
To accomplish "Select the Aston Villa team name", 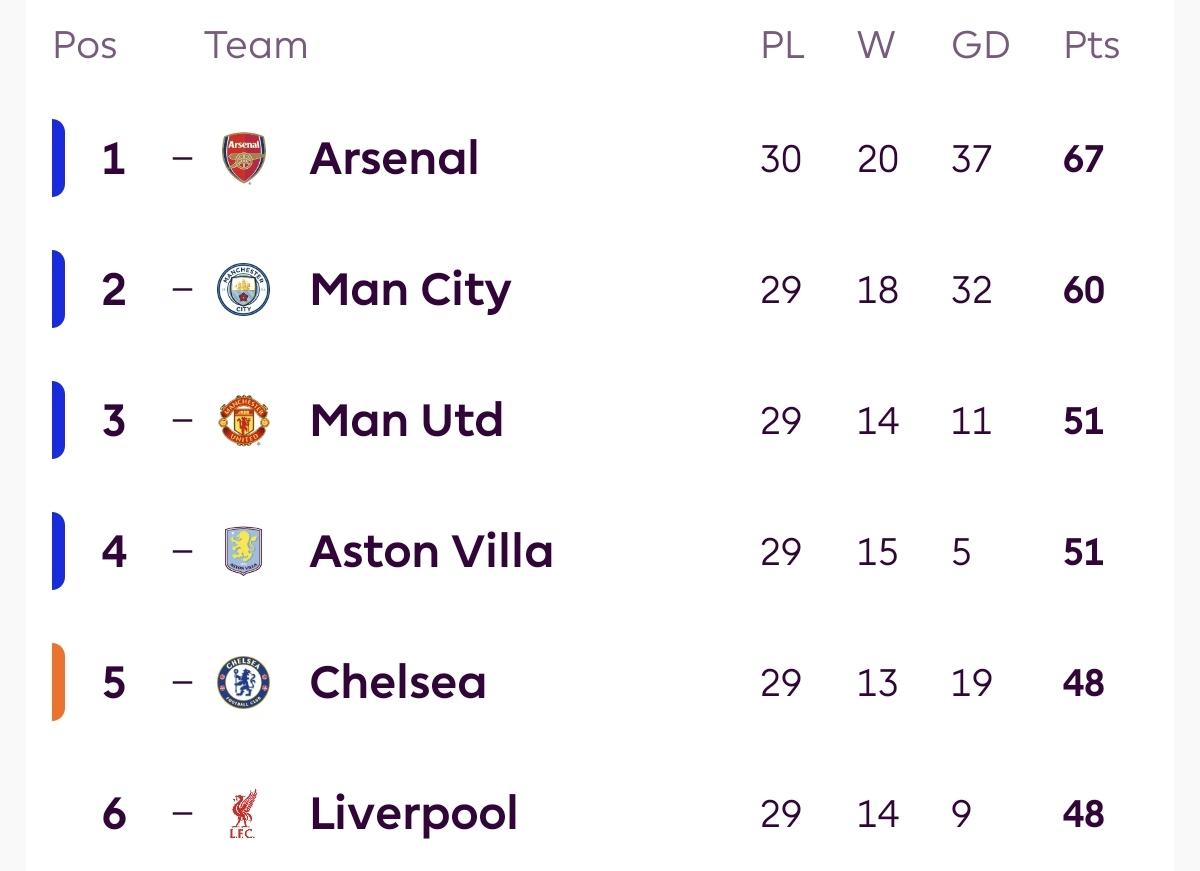I will pos(431,552).
